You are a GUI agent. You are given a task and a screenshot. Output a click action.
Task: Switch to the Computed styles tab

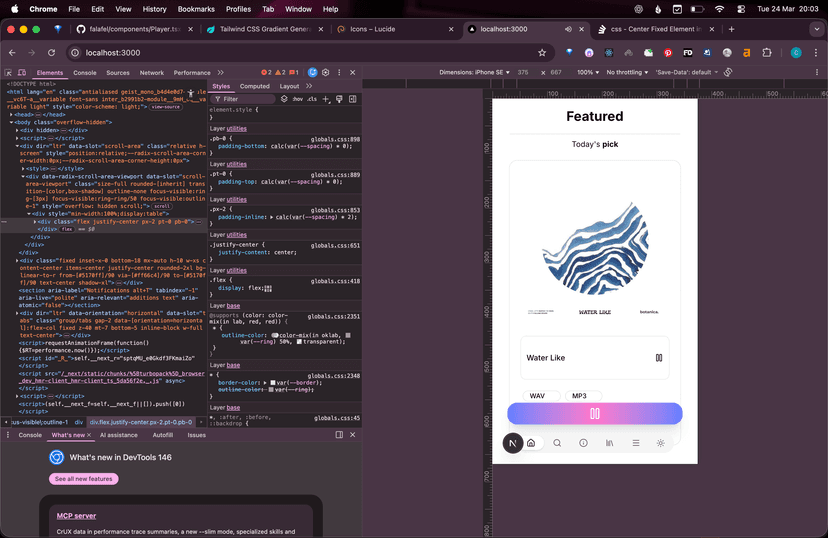(x=254, y=86)
